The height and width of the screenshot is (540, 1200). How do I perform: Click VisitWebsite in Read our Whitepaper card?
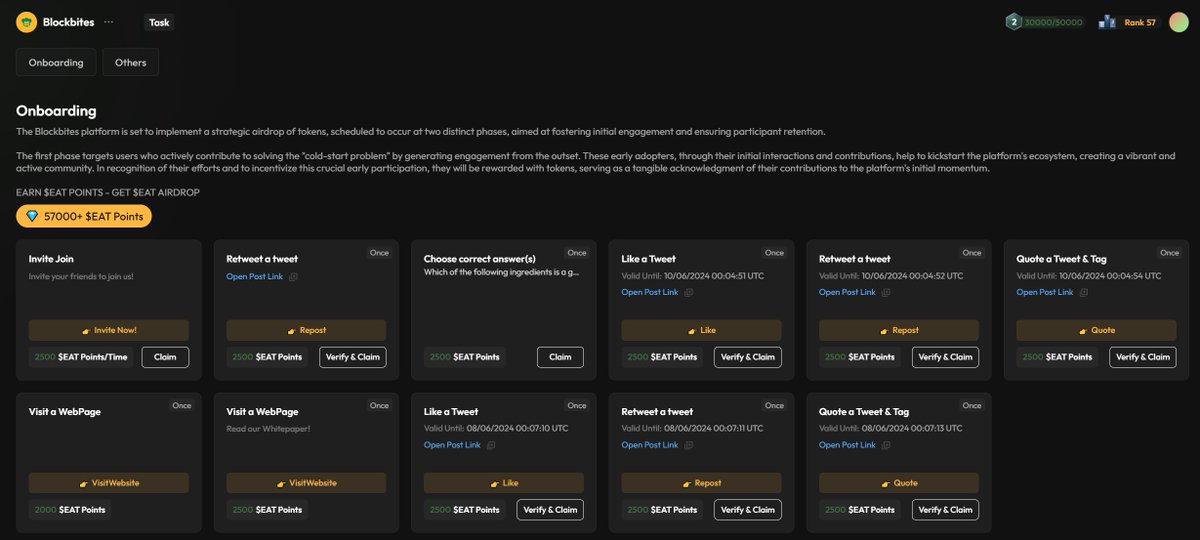306,483
